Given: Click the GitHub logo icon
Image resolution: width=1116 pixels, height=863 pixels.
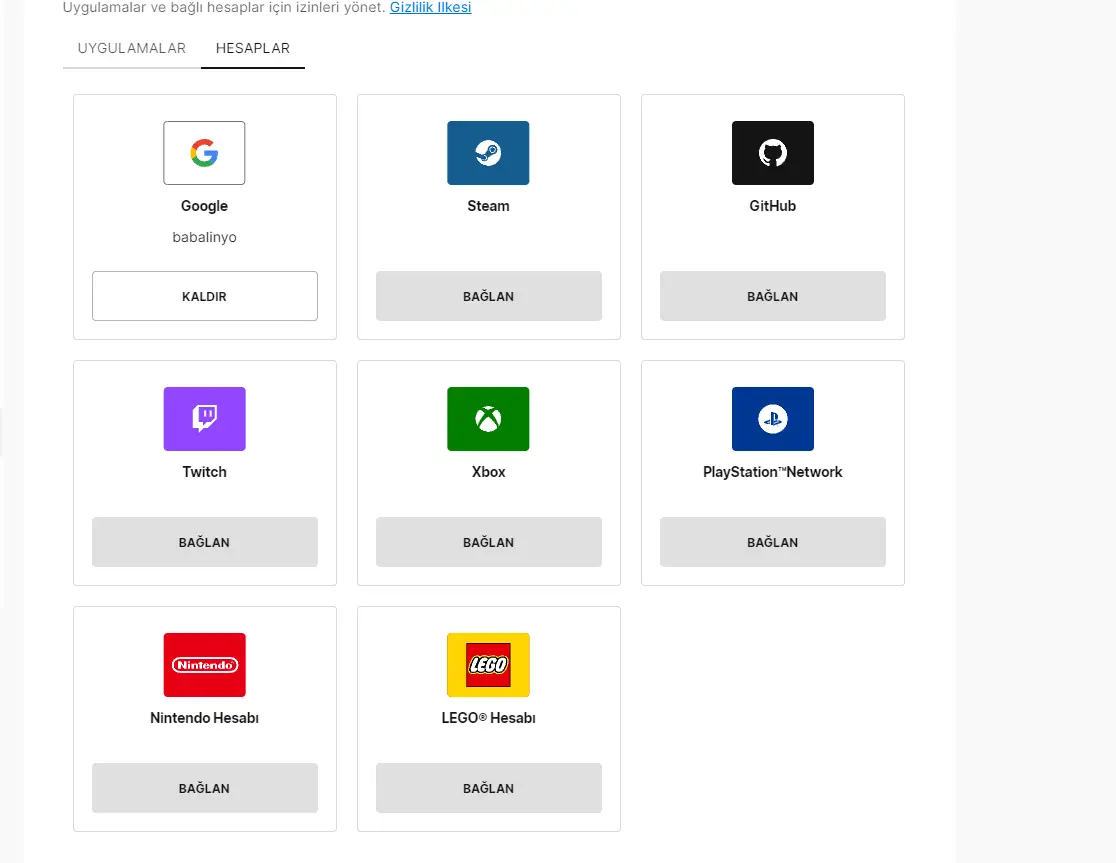Looking at the screenshot, I should (772, 153).
